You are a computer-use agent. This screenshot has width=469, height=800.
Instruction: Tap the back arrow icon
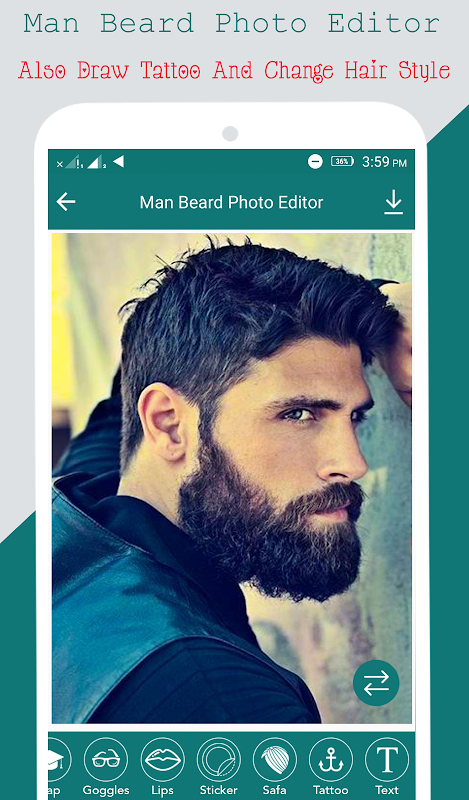pos(66,202)
